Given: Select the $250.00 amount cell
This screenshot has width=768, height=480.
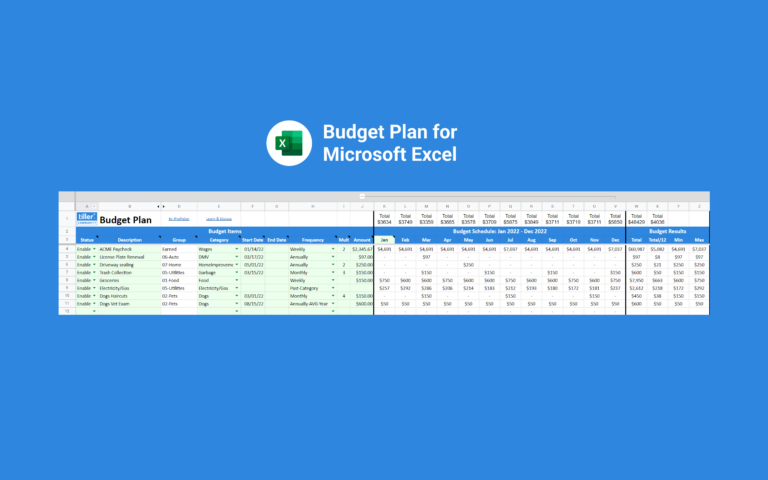Looking at the screenshot, I should (x=362, y=264).
